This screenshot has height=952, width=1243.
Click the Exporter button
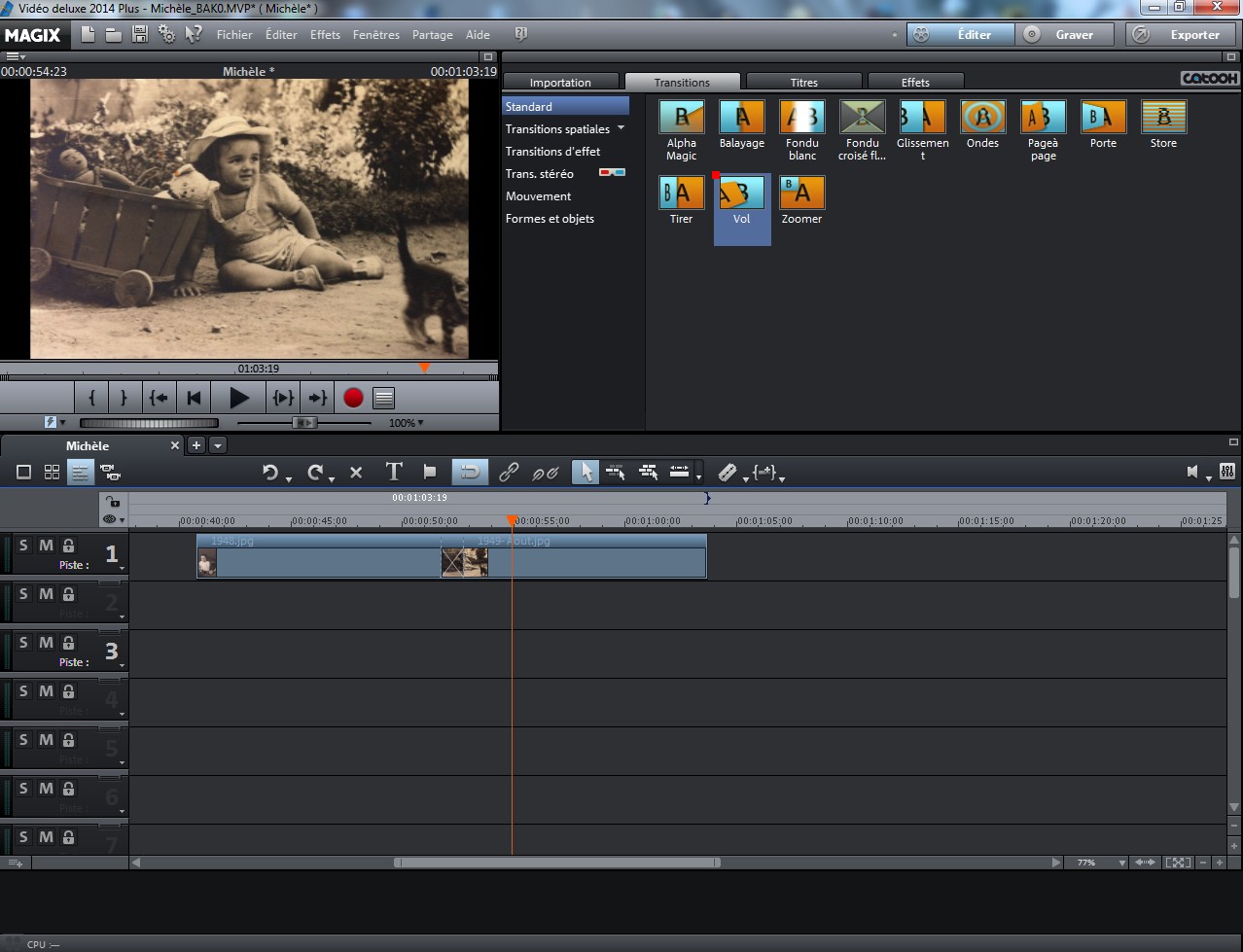click(x=1182, y=35)
